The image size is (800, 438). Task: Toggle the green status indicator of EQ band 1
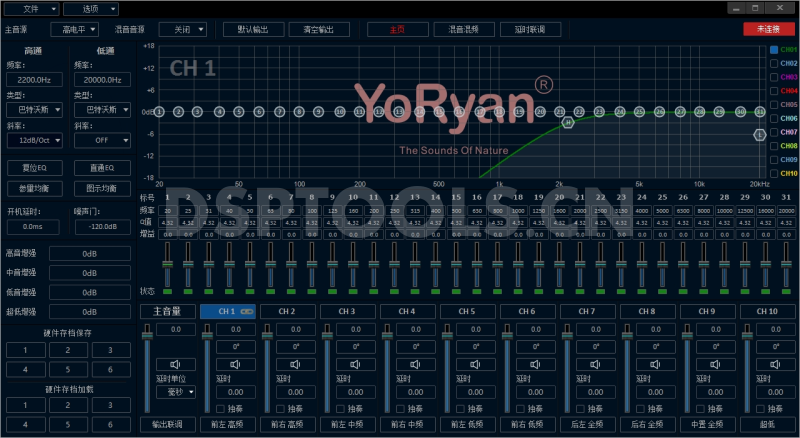click(x=167, y=291)
